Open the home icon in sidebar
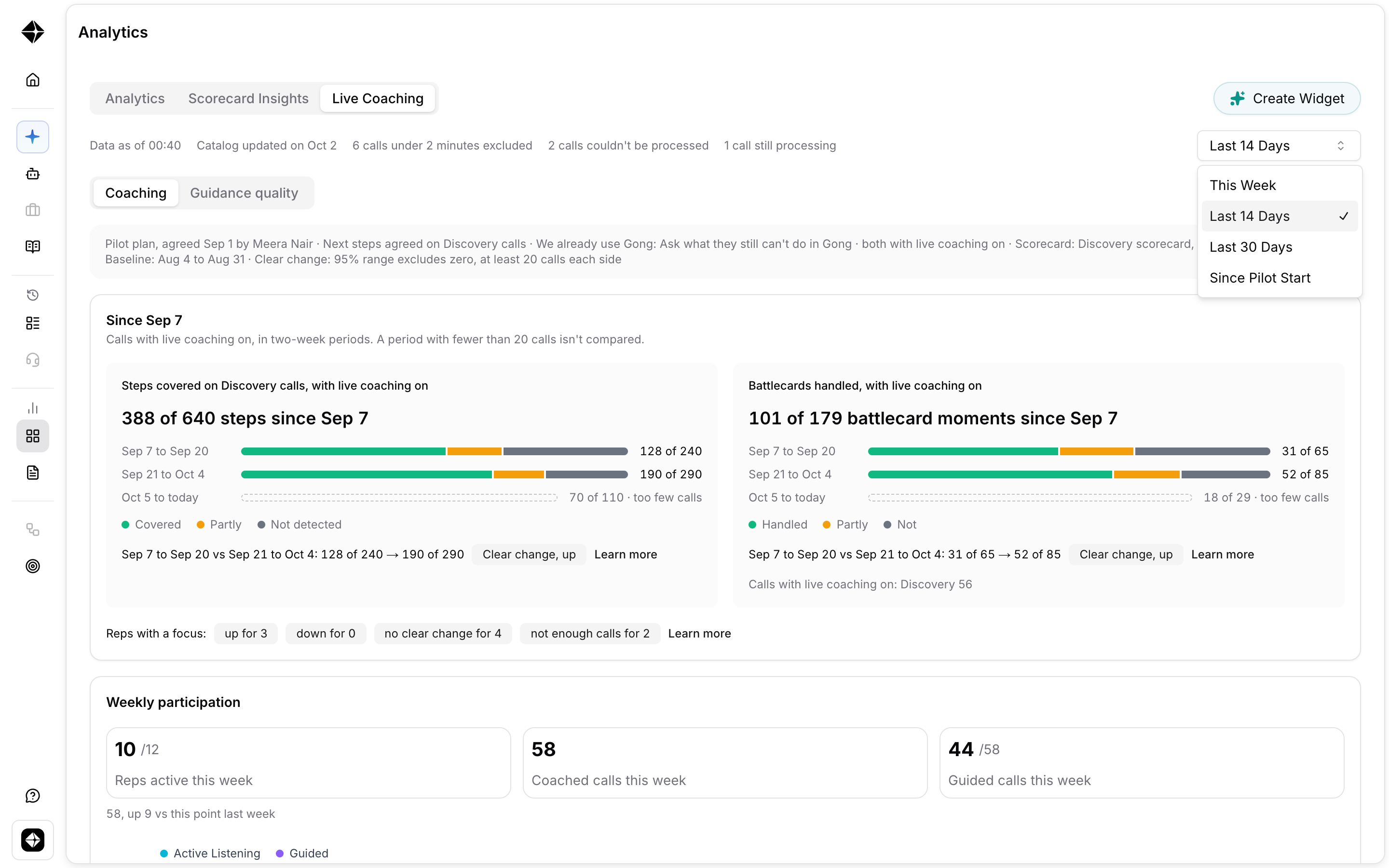Image resolution: width=1389 pixels, height=868 pixels. coord(33,80)
